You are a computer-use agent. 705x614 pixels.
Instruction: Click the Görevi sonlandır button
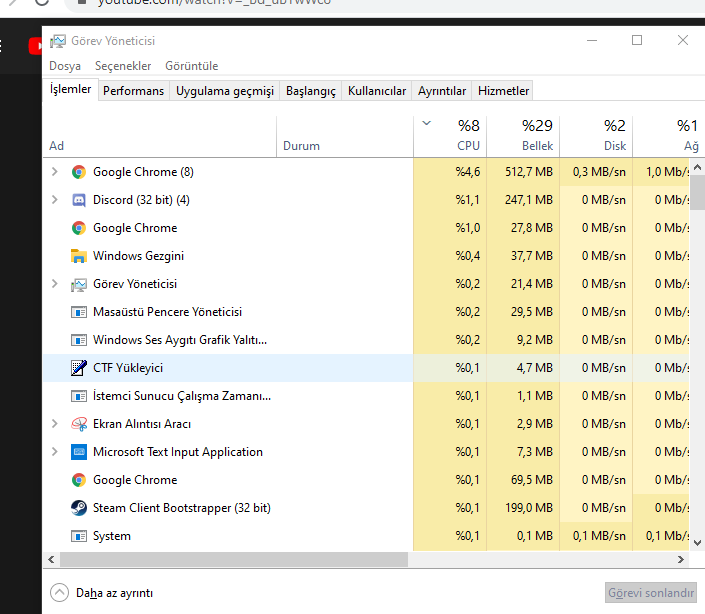(651, 593)
